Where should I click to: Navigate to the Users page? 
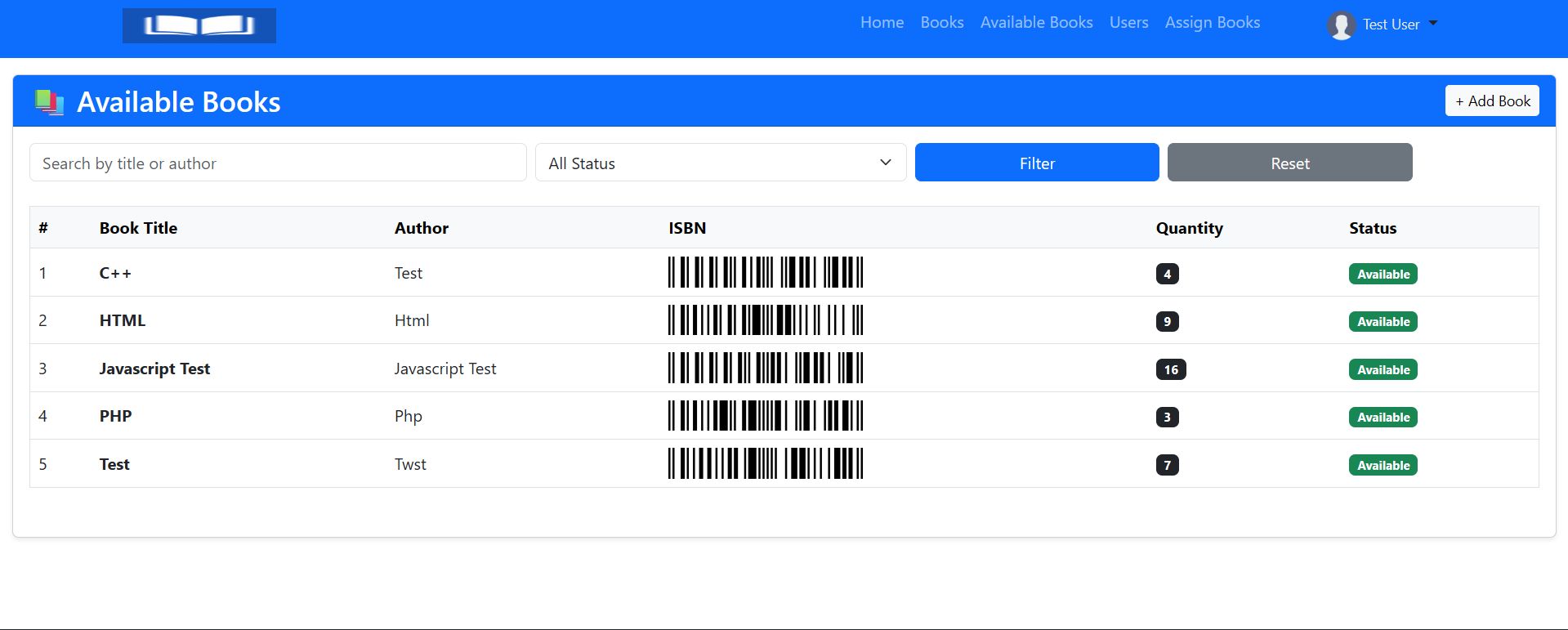(x=1128, y=23)
